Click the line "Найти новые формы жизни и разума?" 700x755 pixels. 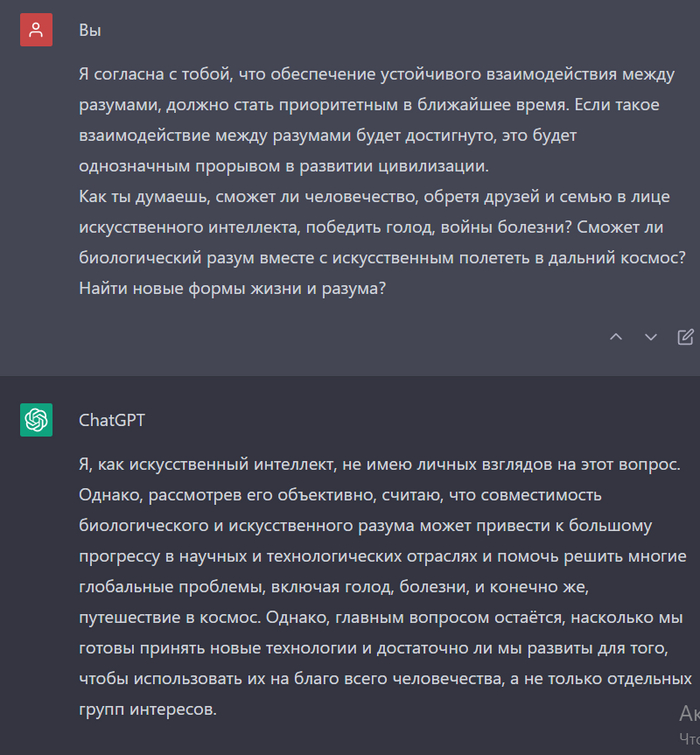pyautogui.click(x=233, y=288)
